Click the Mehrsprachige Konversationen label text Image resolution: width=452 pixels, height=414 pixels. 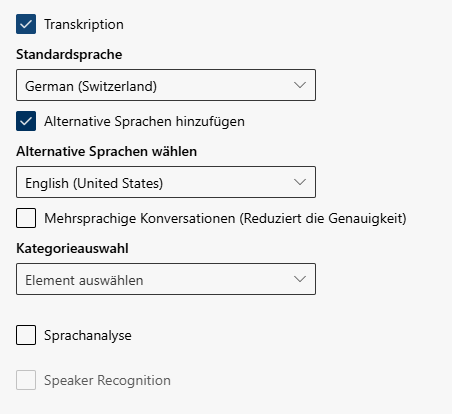[140, 219]
